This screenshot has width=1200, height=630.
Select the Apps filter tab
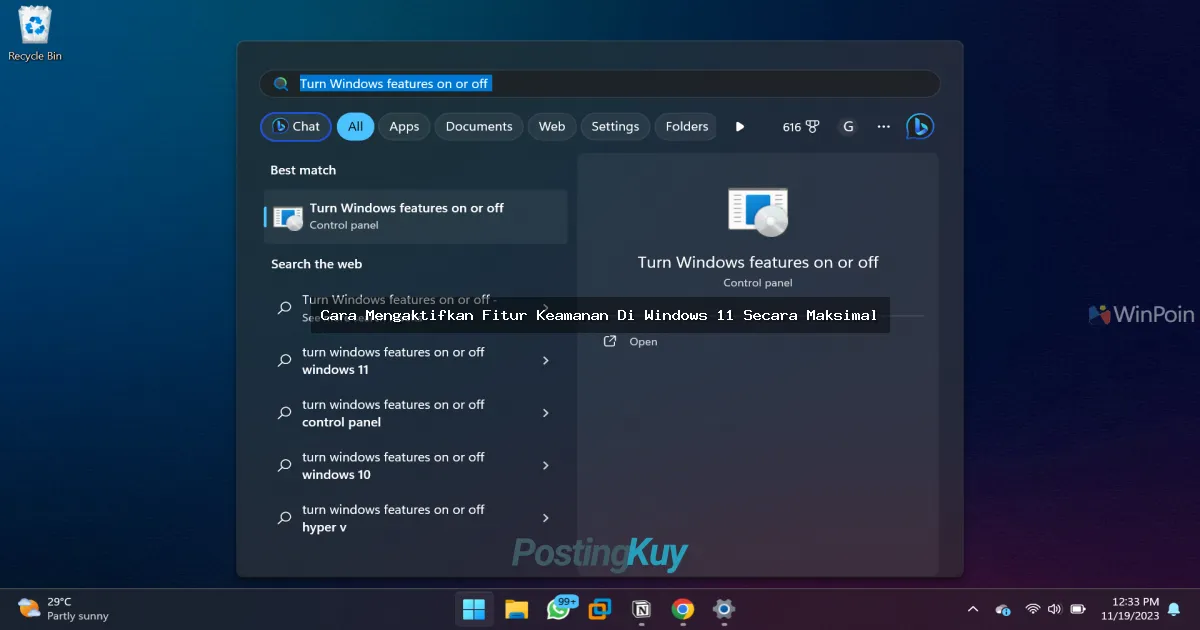[404, 127]
